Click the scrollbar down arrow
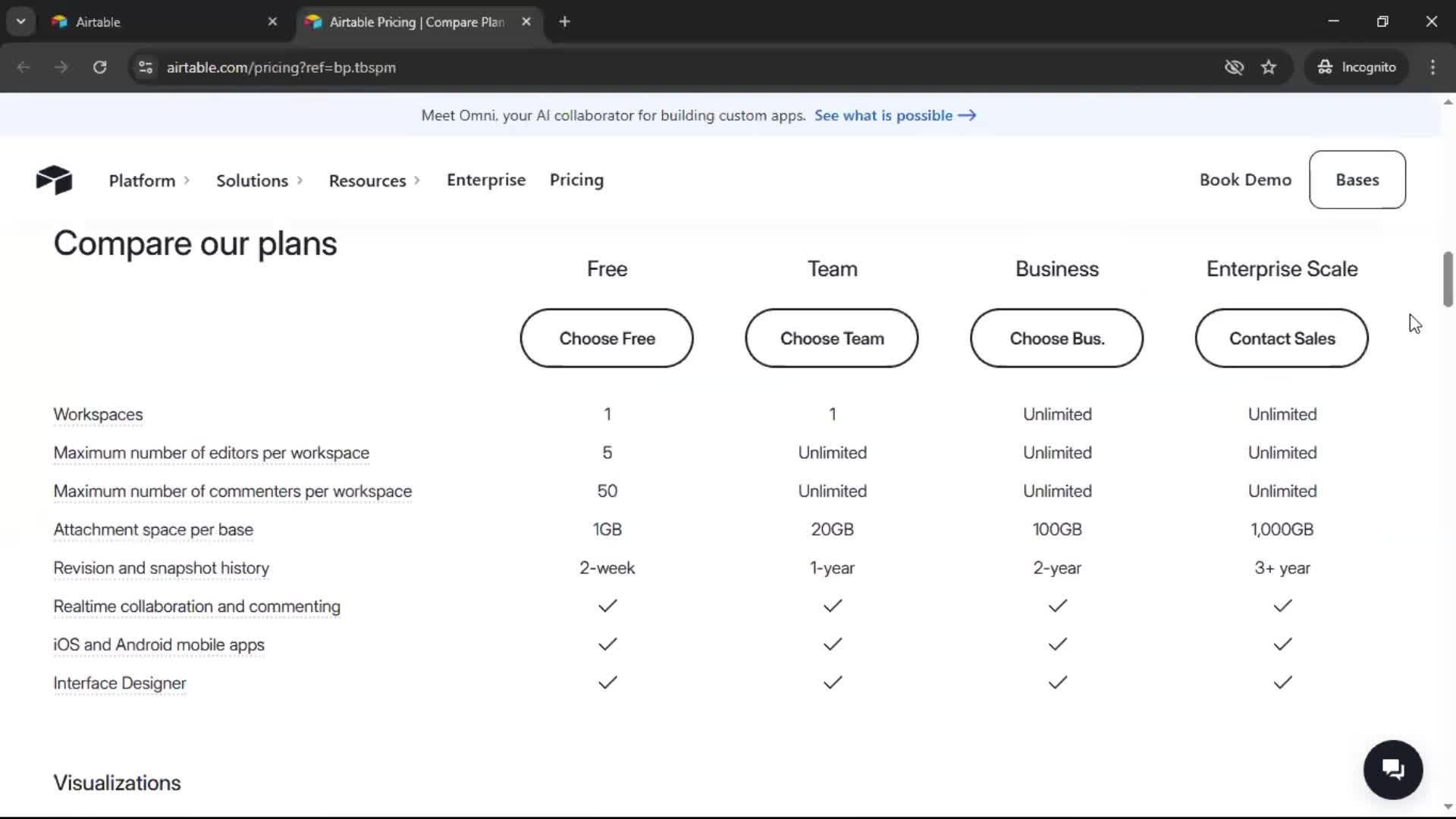Screen dimensions: 1456x819 pyautogui.click(x=1448, y=807)
